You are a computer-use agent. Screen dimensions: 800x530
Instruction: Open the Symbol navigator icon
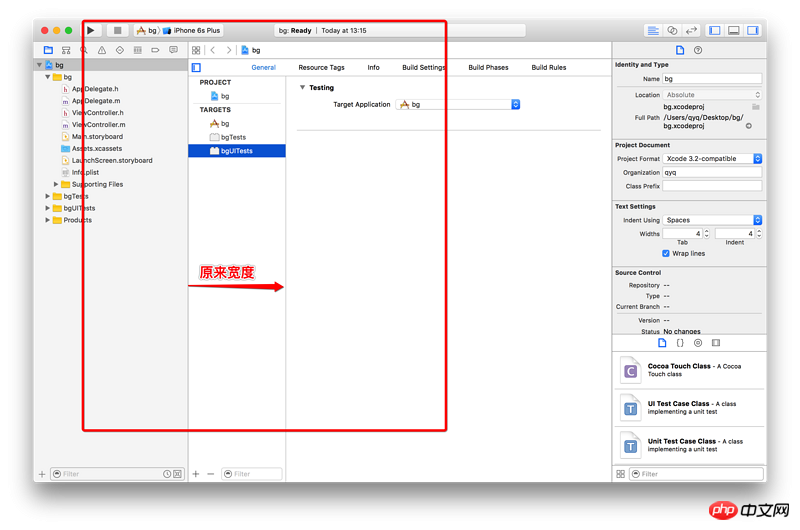tap(66, 50)
